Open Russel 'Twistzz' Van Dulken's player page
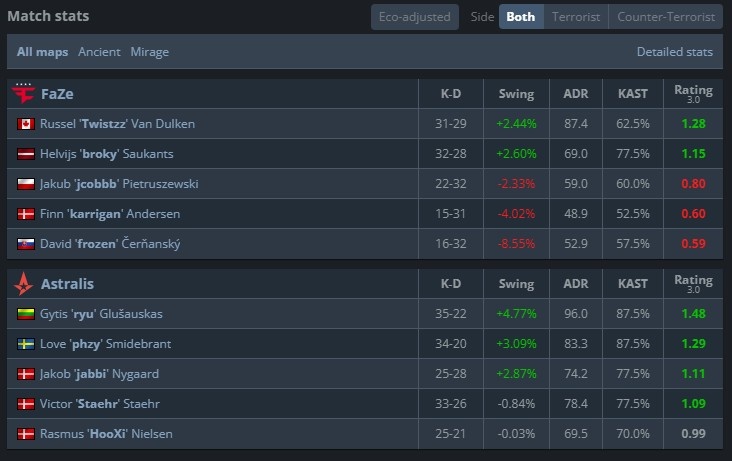This screenshot has width=732, height=461. 118,124
